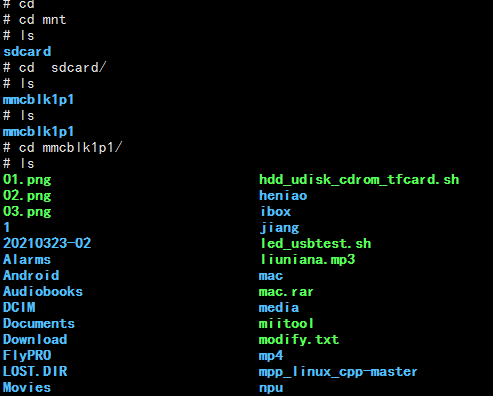493x396 pixels.
Task: Select the Download folder text
Action: [35, 339]
